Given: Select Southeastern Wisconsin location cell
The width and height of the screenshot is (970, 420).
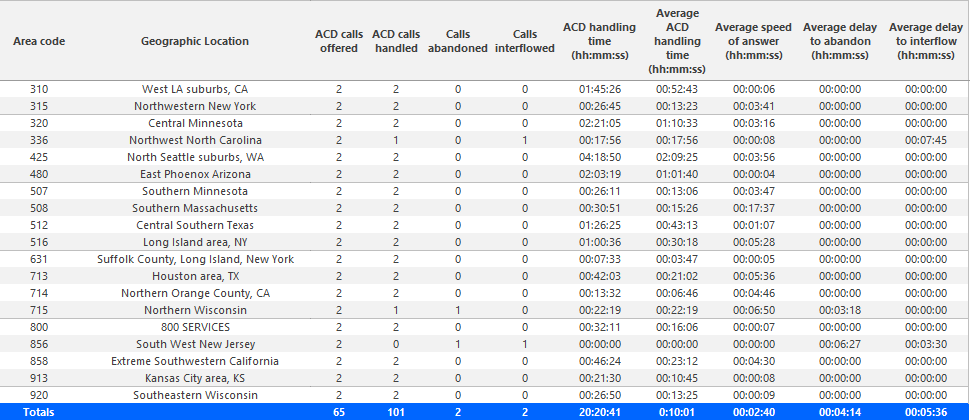Looking at the screenshot, I should (195, 395).
